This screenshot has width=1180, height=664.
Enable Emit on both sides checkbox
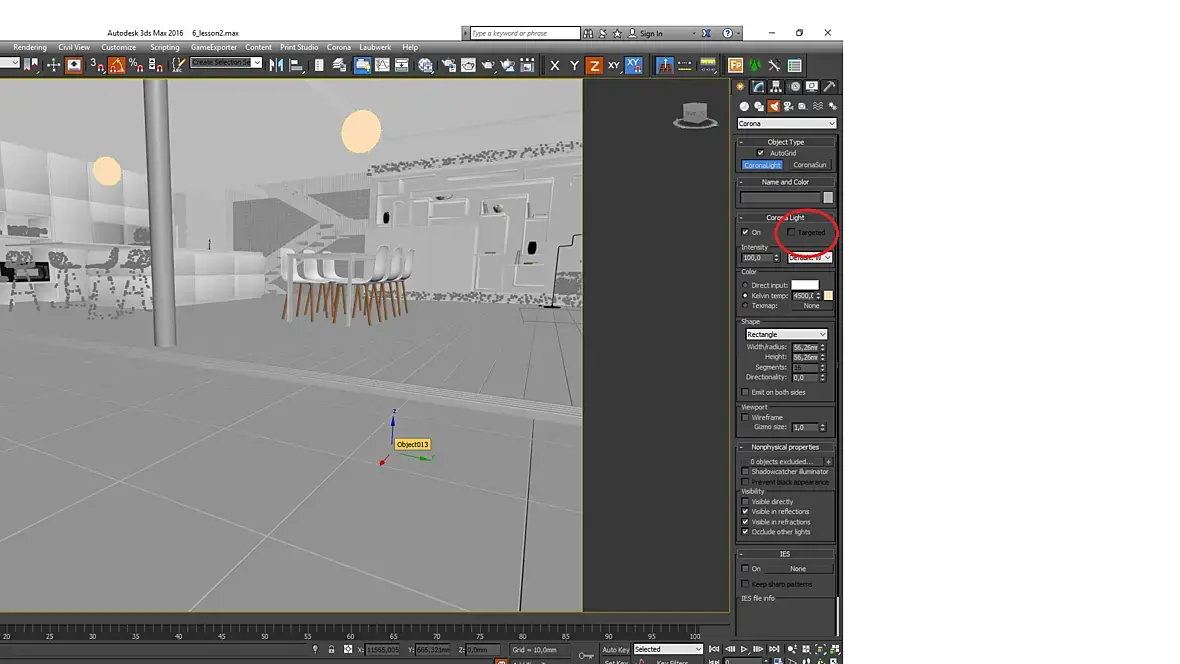[745, 392]
